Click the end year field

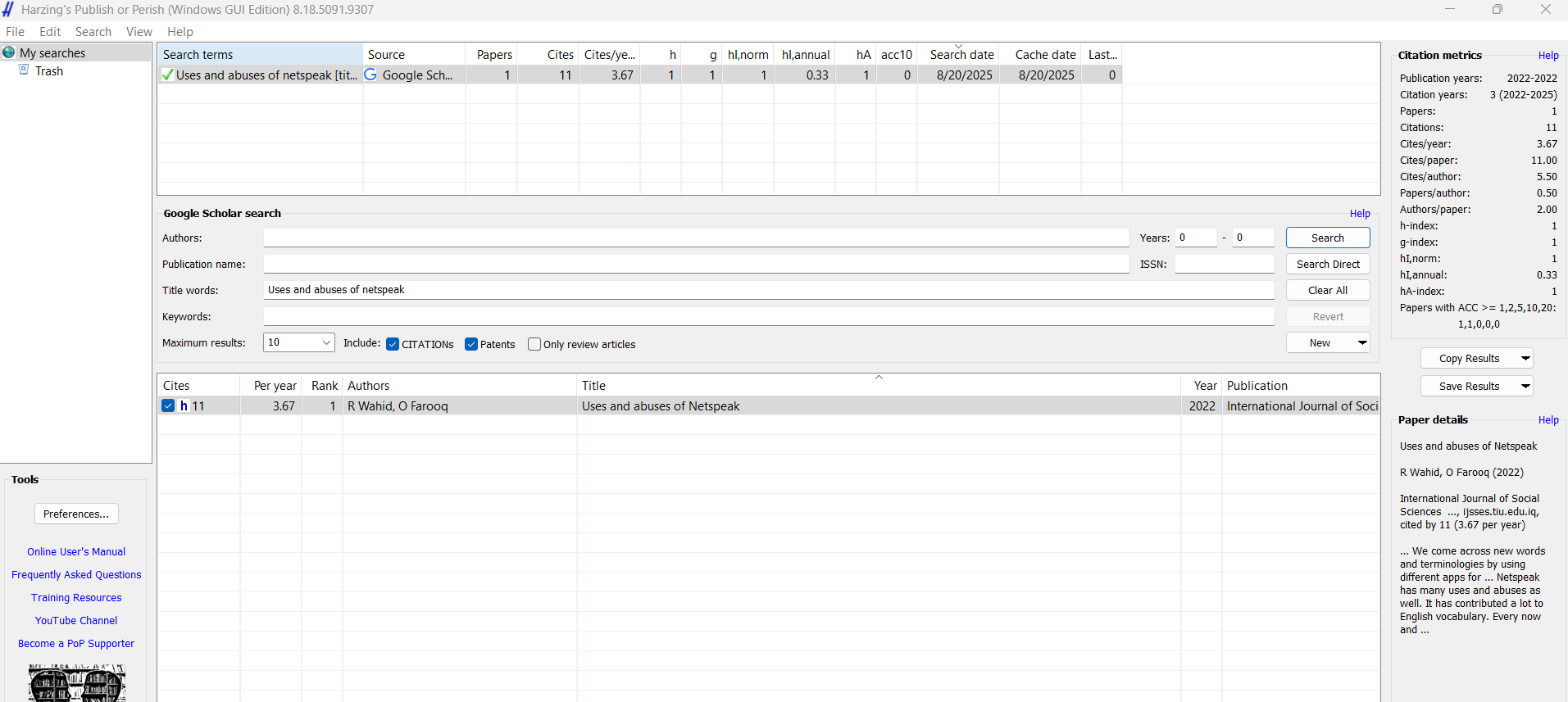[1253, 238]
